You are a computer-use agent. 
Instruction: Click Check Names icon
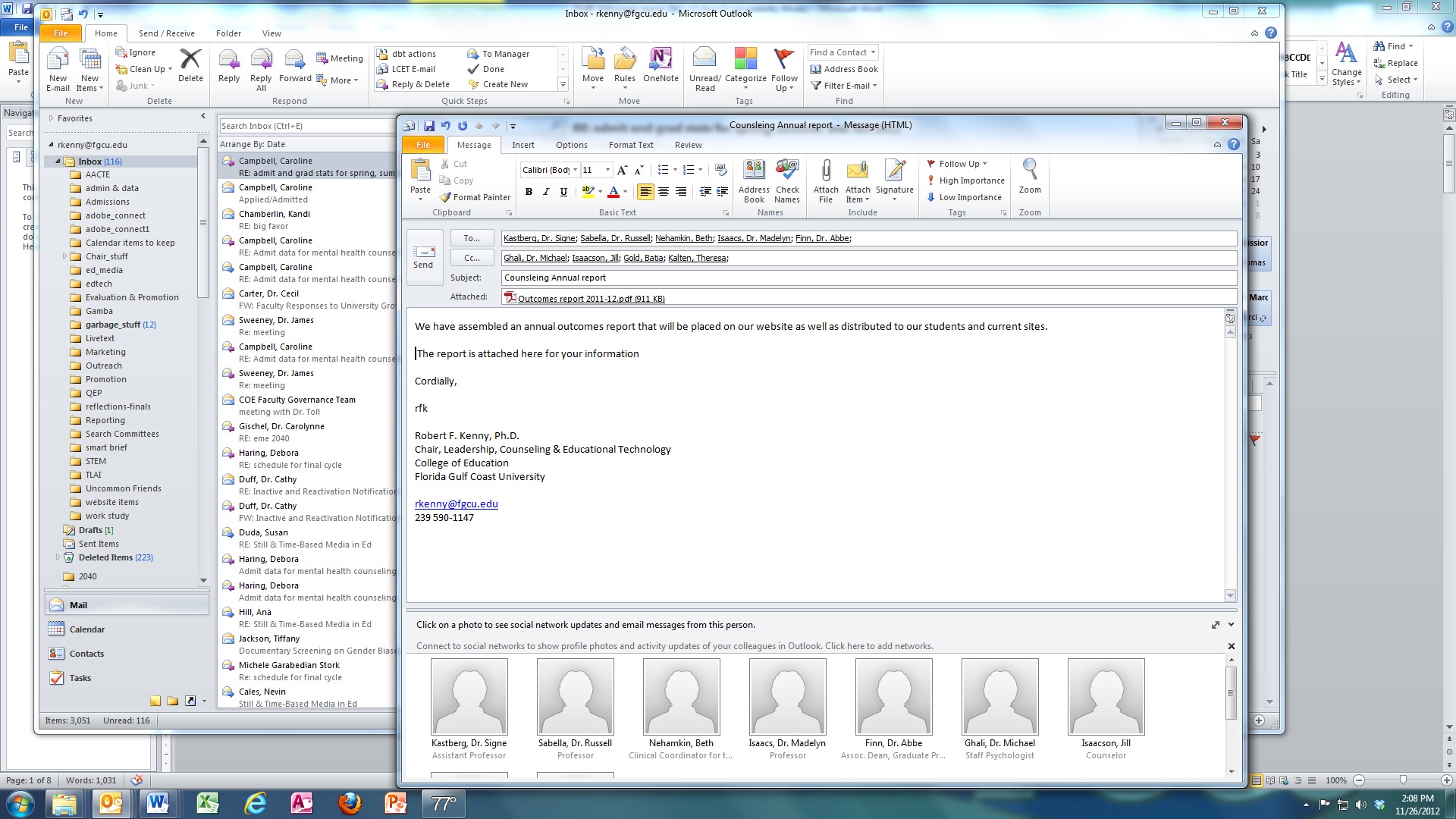coord(787,181)
